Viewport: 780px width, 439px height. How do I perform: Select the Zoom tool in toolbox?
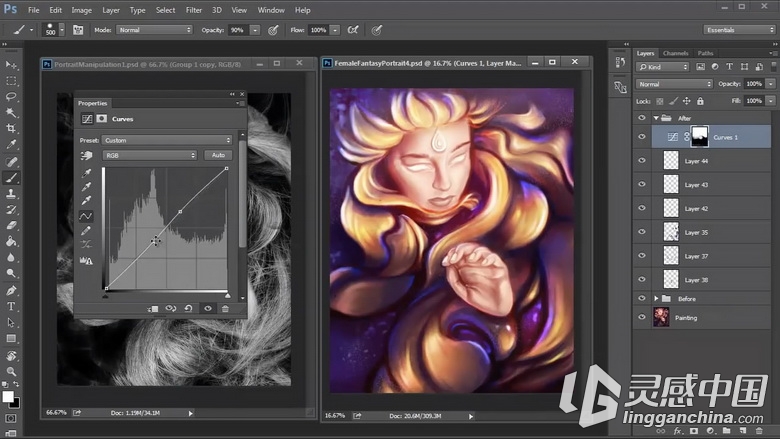pyautogui.click(x=11, y=371)
